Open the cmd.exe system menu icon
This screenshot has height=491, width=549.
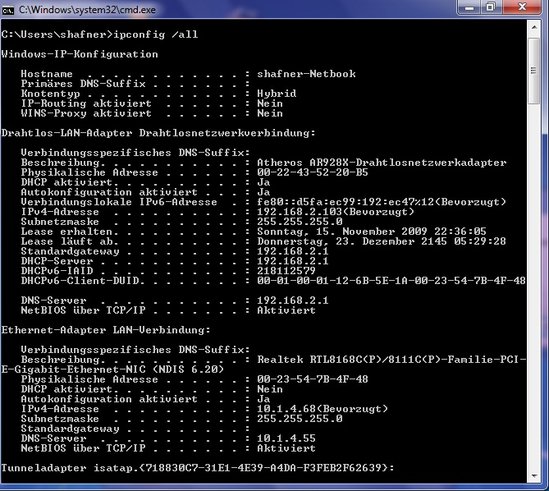(x=7, y=10)
